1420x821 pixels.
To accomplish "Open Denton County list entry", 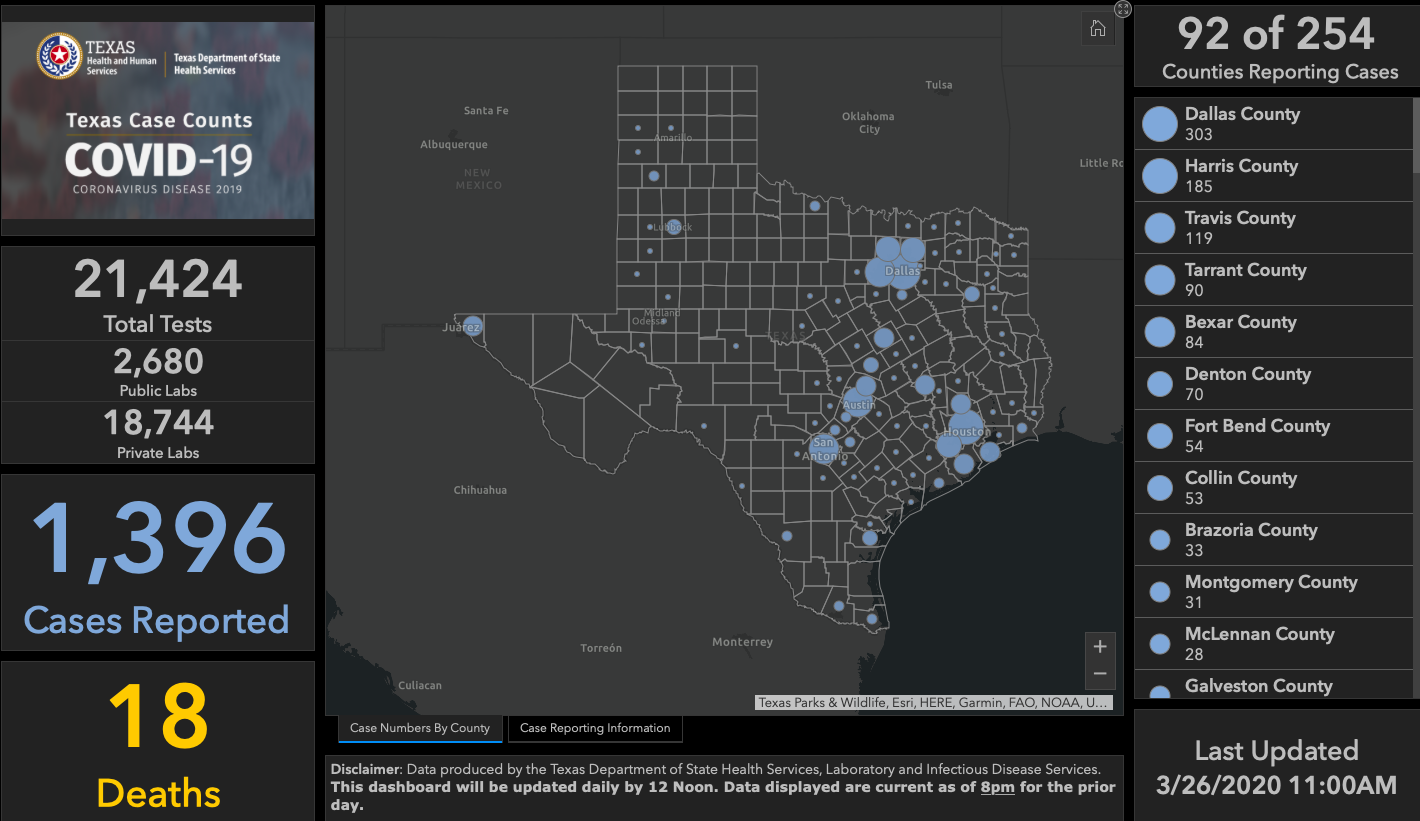I will (1247, 384).
